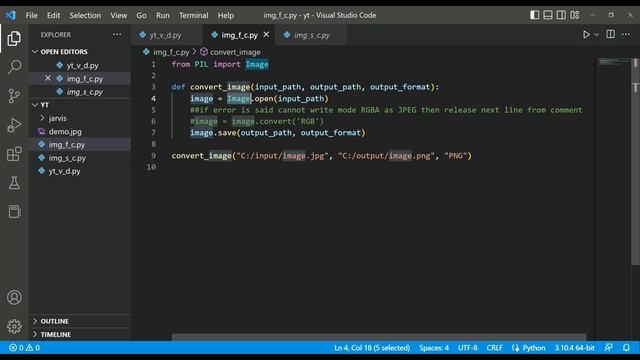640x360 pixels.
Task: Select interpreter 3.10.4 64-bit
Action: pos(574,348)
